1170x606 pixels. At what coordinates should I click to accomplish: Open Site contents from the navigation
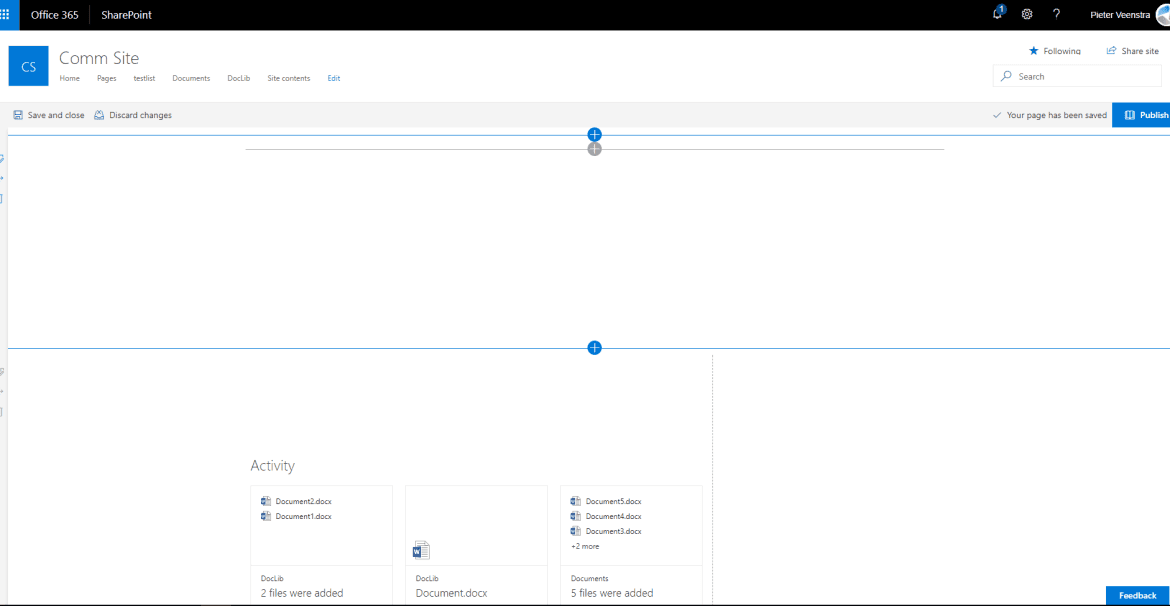tap(288, 78)
